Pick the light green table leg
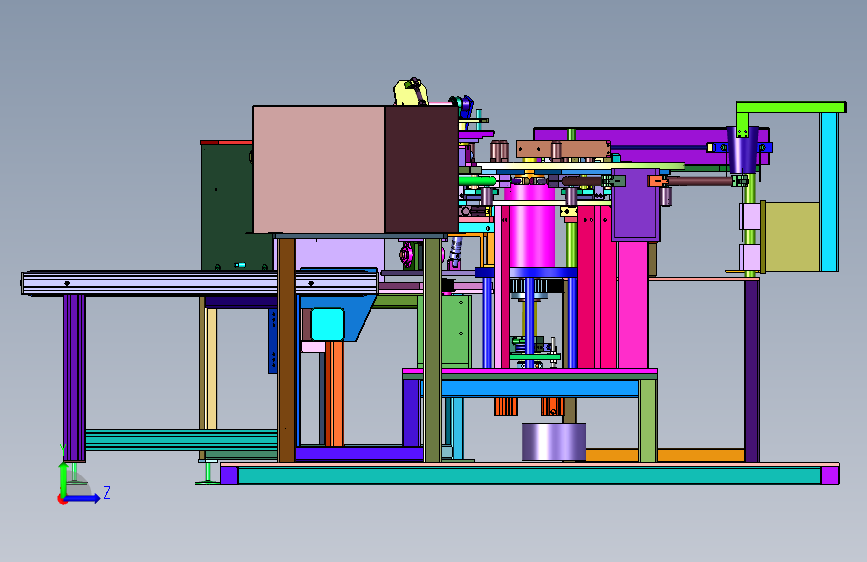867x562 pixels. (x=647, y=420)
